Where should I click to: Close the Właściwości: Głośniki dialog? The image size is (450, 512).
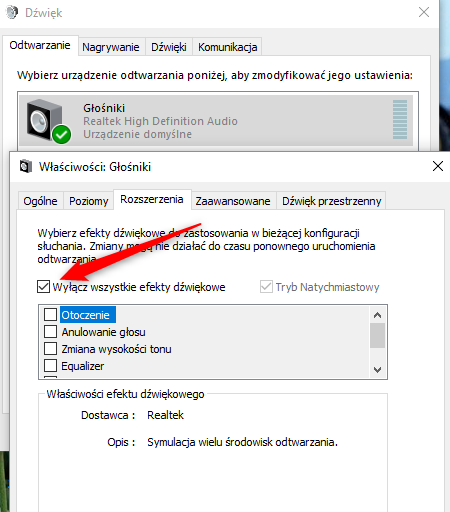[x=438, y=166]
